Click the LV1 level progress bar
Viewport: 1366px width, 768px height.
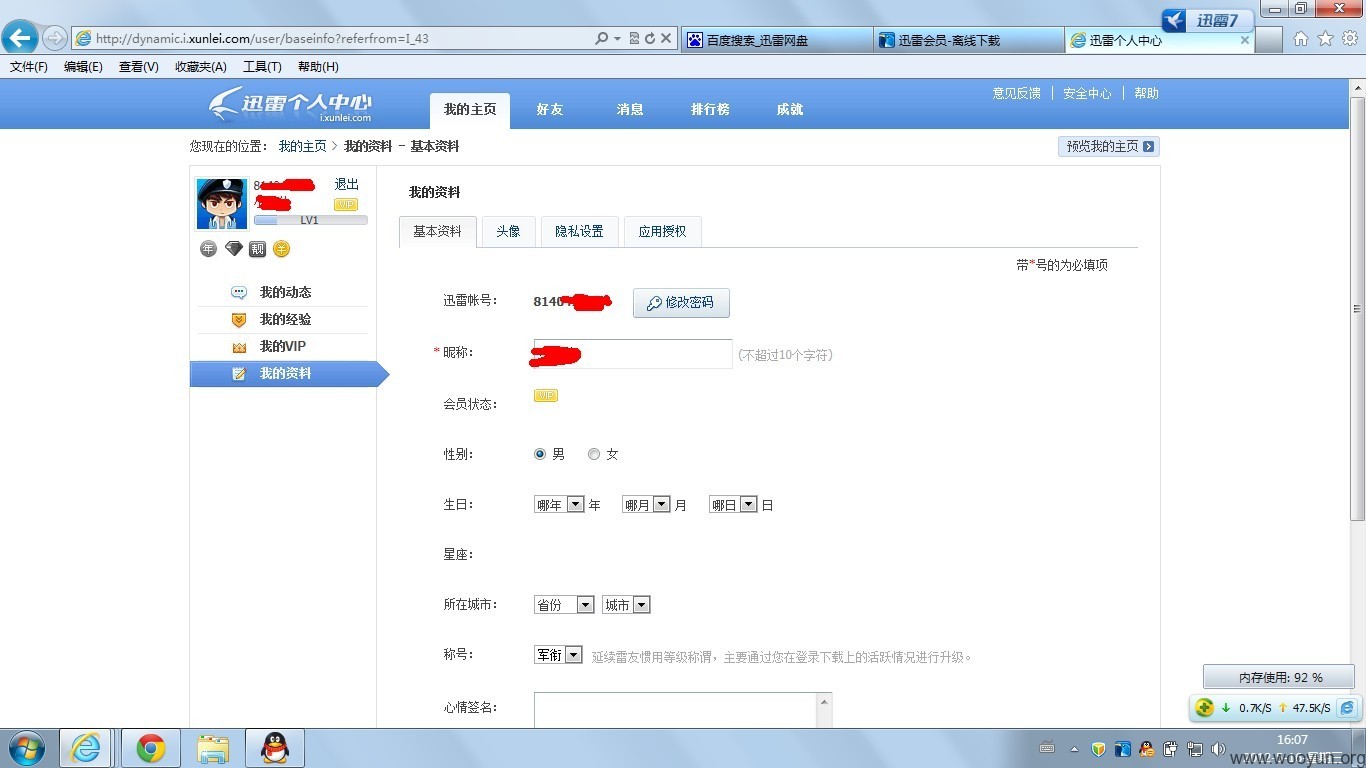310,220
